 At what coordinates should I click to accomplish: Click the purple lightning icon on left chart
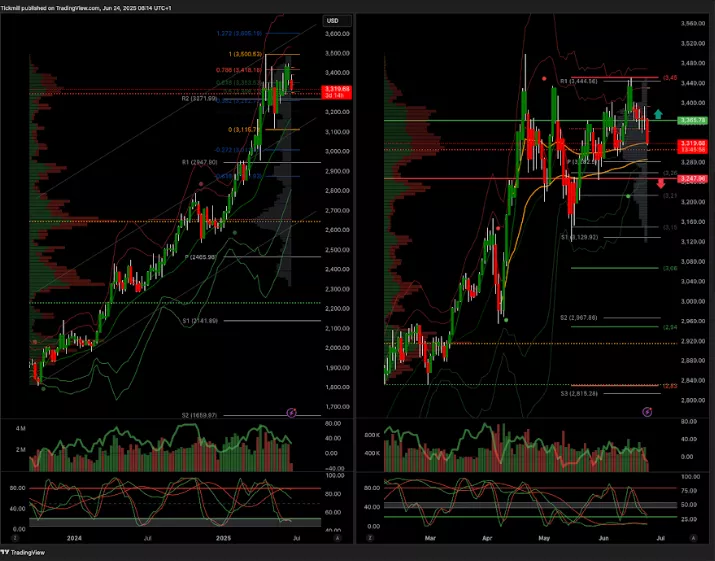(x=292, y=411)
